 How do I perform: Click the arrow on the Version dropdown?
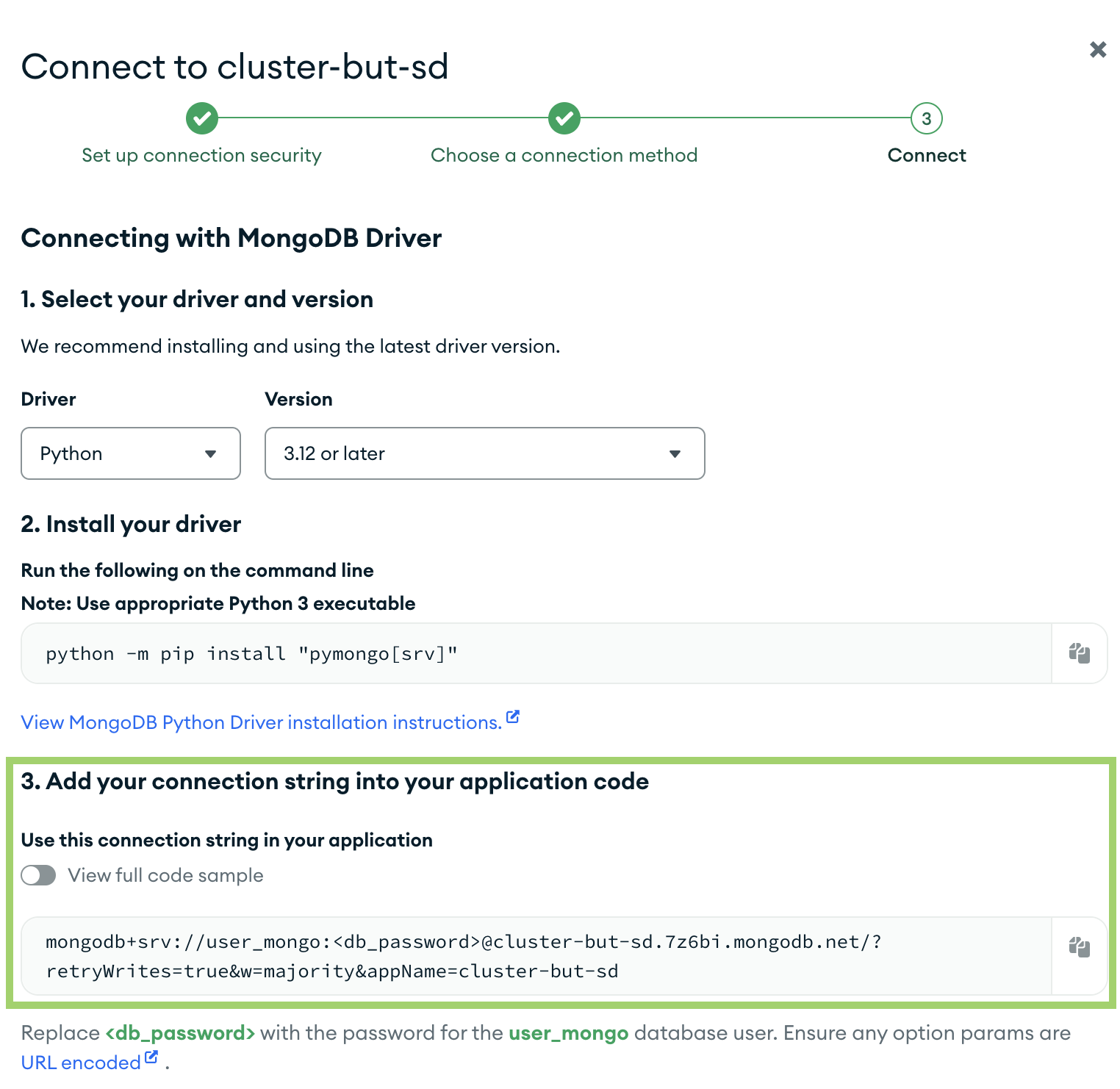(675, 454)
